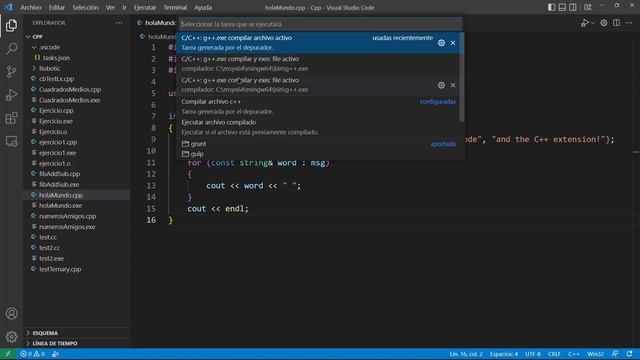Open the Archivo menu
The image size is (640, 360).
tap(31, 7)
